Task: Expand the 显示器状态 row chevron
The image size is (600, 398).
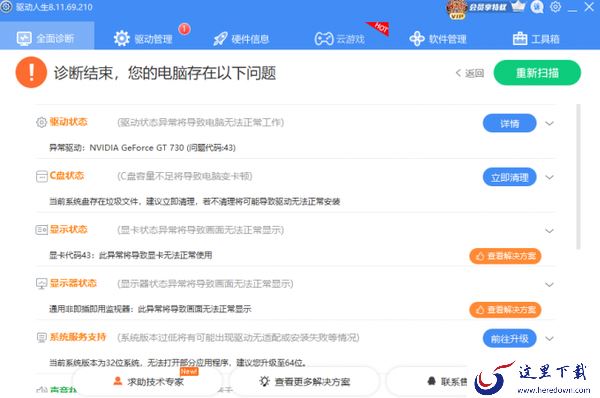Action: (x=549, y=285)
